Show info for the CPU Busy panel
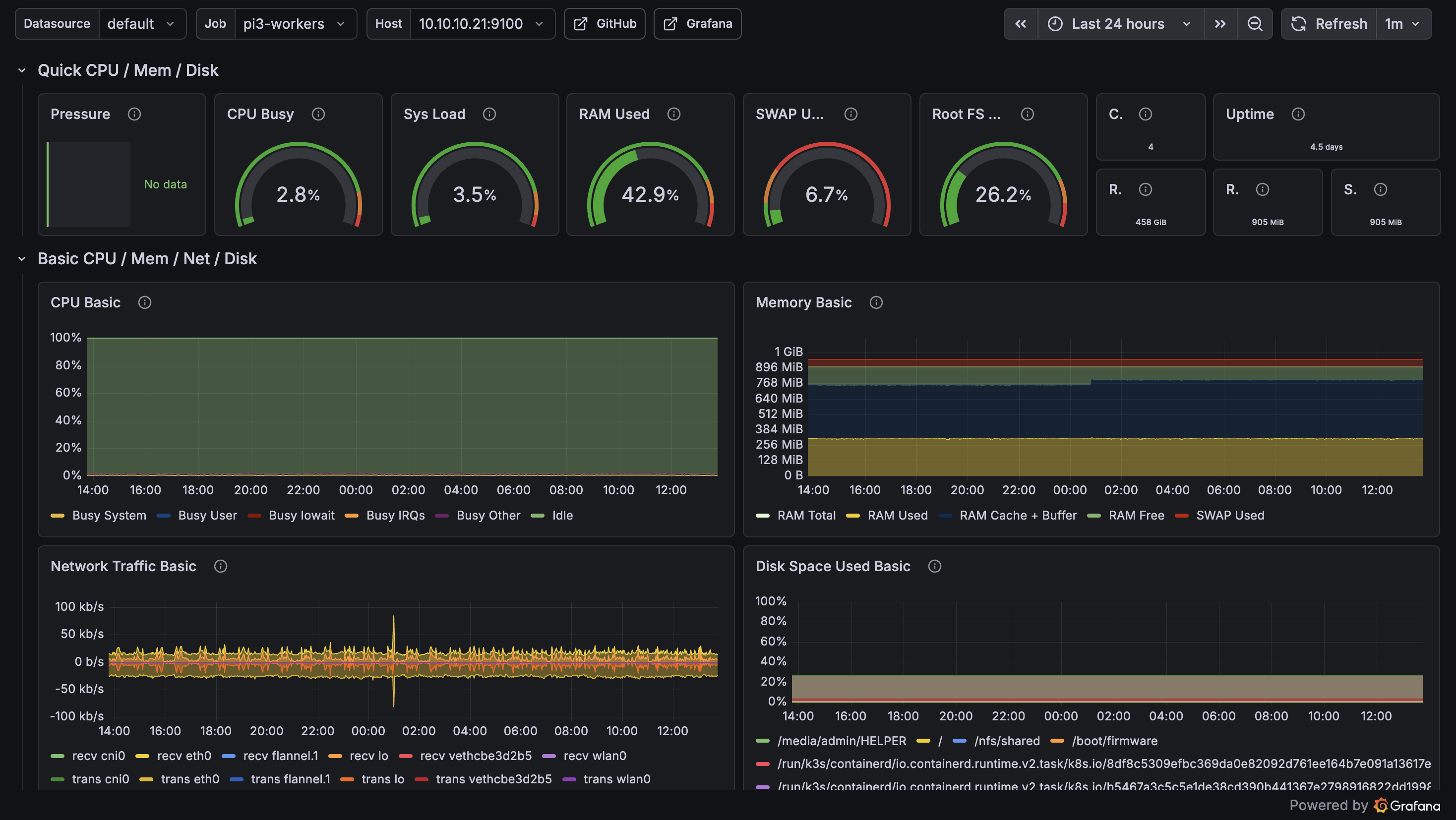The image size is (1456, 820). point(318,114)
